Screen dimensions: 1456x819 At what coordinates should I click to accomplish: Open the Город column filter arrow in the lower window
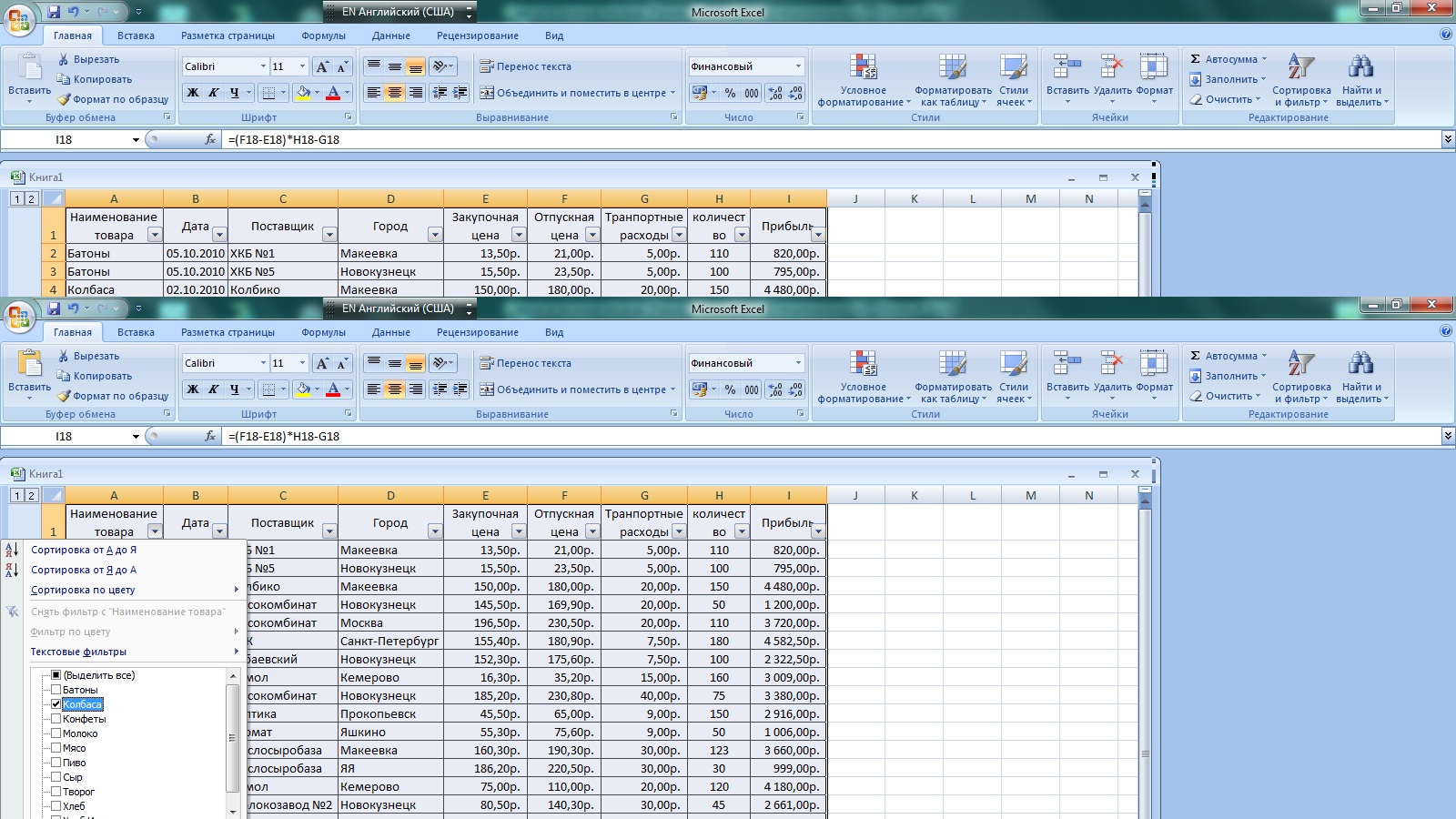(435, 531)
